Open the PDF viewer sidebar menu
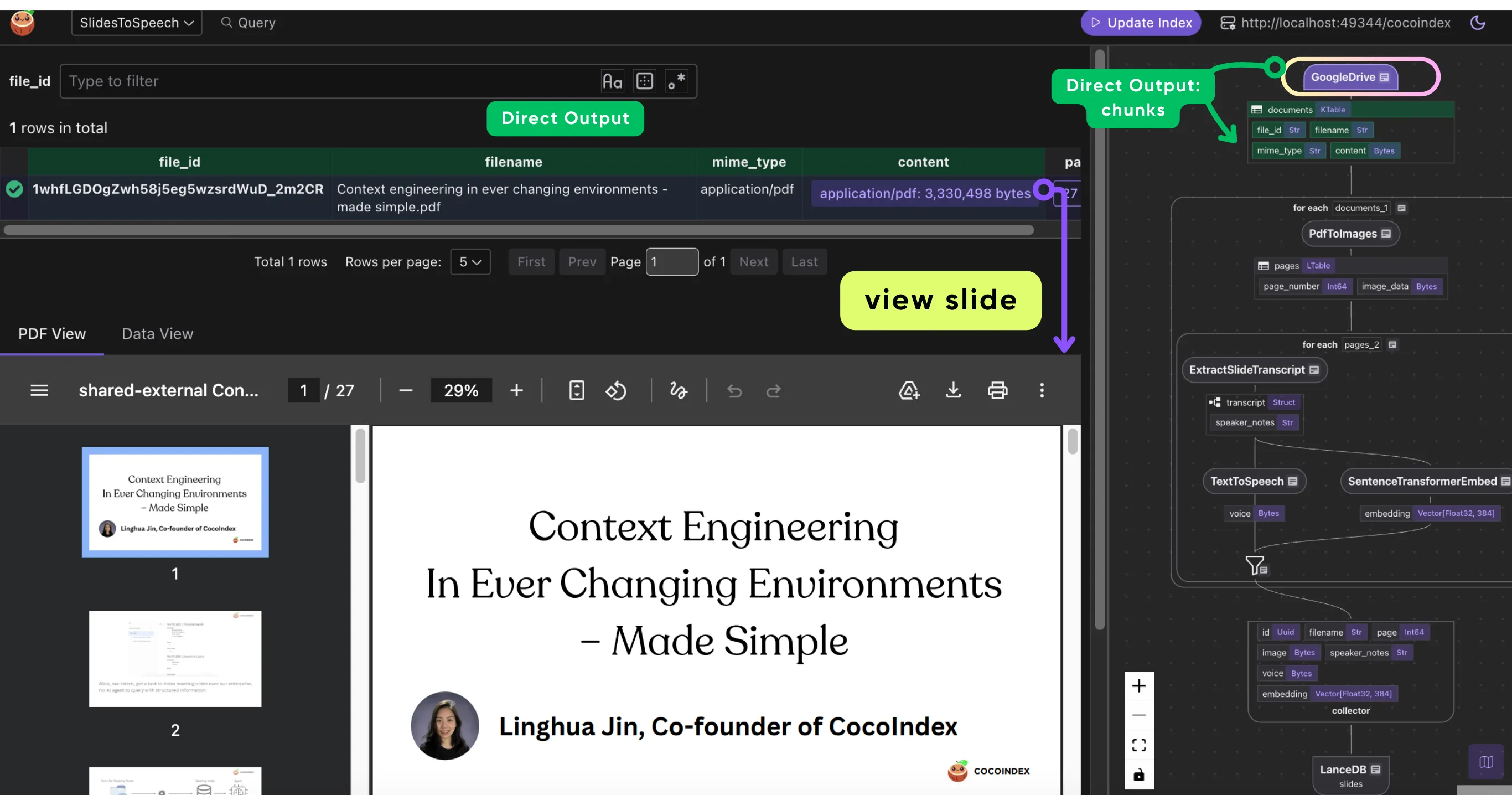Viewport: 1512px width, 795px height. tap(39, 390)
